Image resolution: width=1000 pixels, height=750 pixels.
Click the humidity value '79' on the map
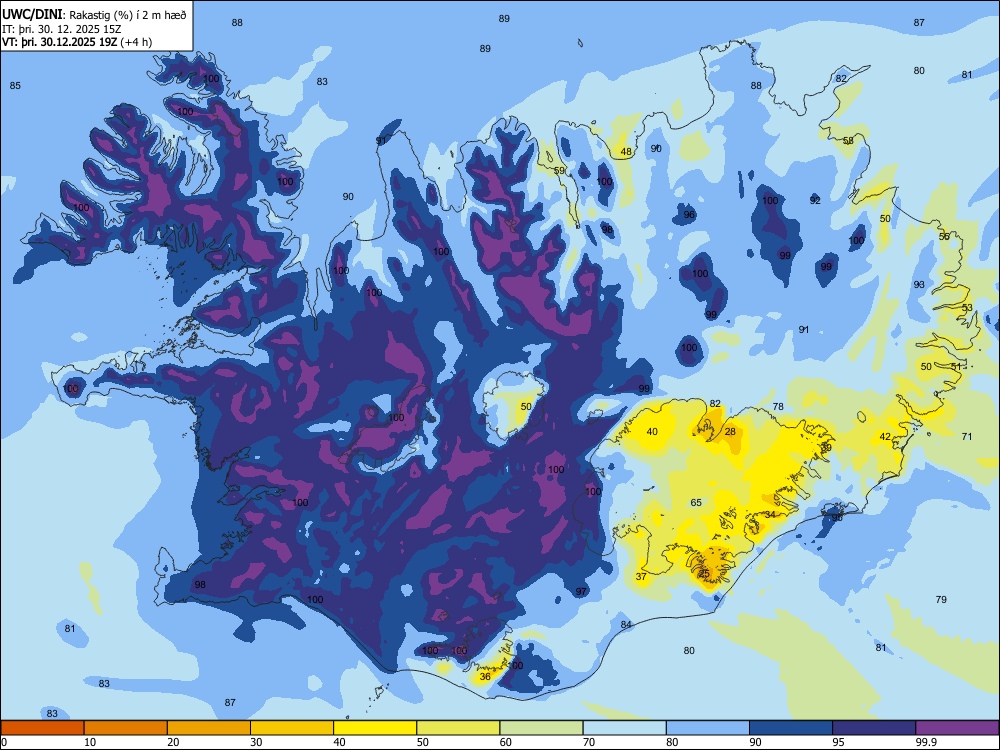pos(941,599)
